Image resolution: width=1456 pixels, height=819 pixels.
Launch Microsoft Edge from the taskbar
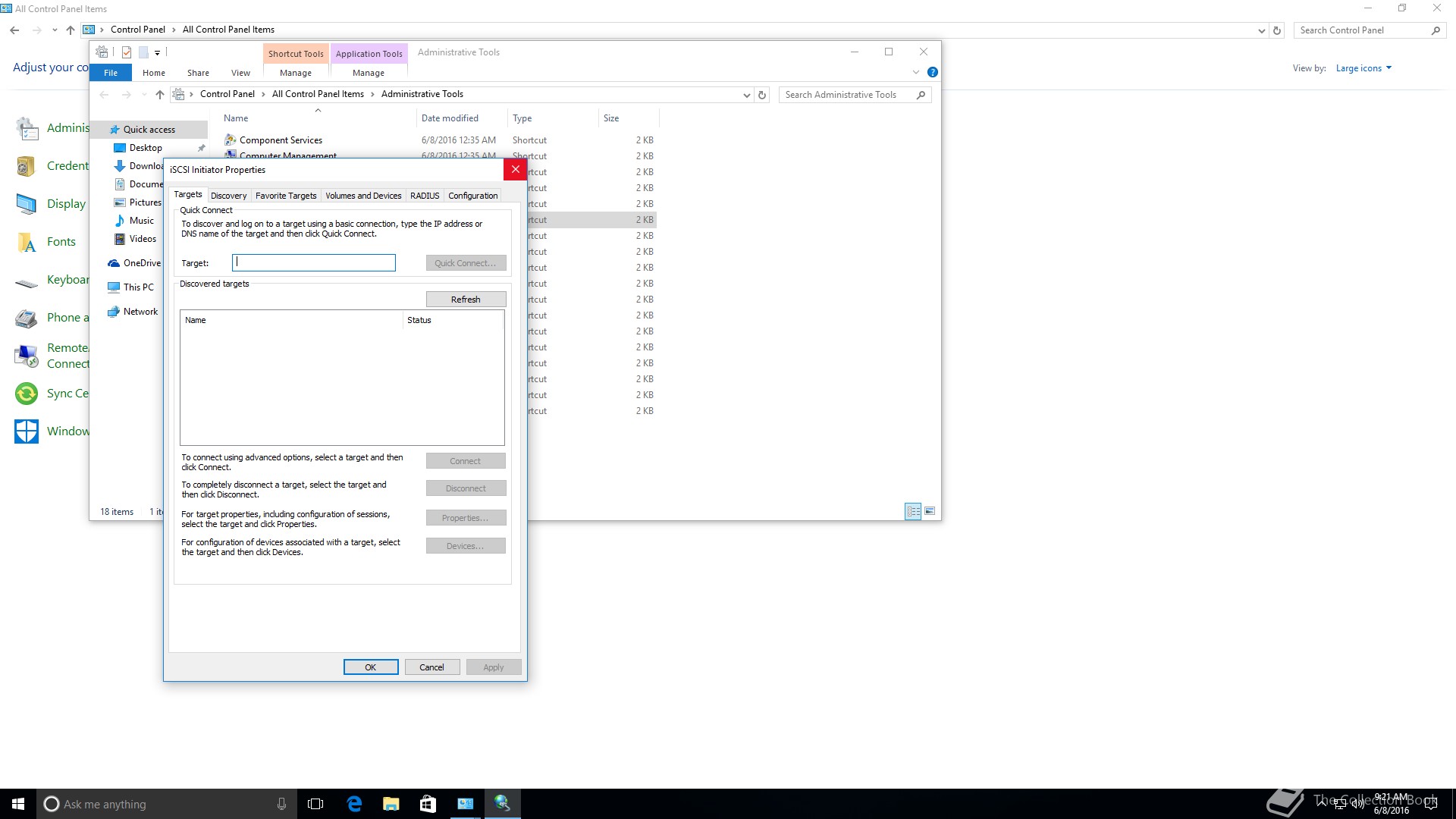click(x=354, y=804)
